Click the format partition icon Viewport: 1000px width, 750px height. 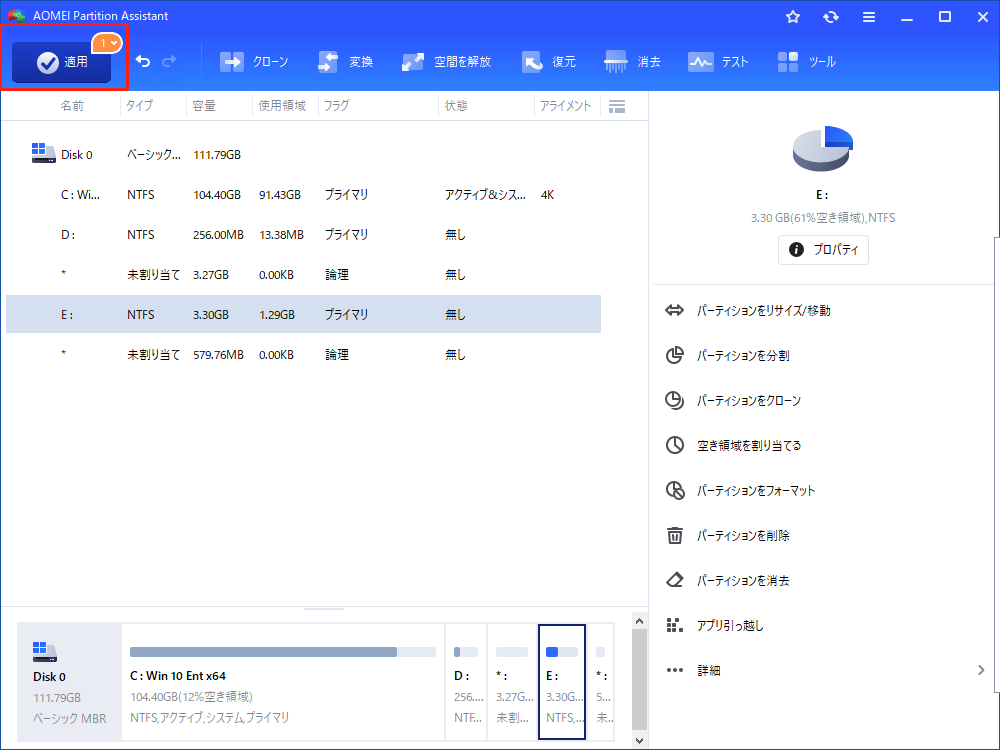[675, 490]
